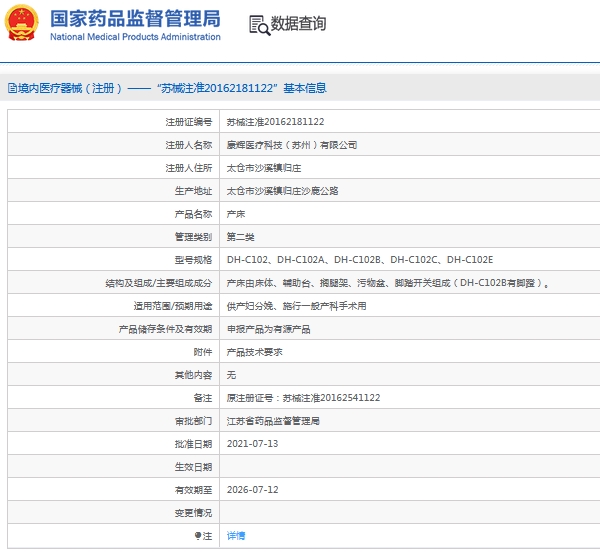Click the 数据查询 heading

pos(298,24)
